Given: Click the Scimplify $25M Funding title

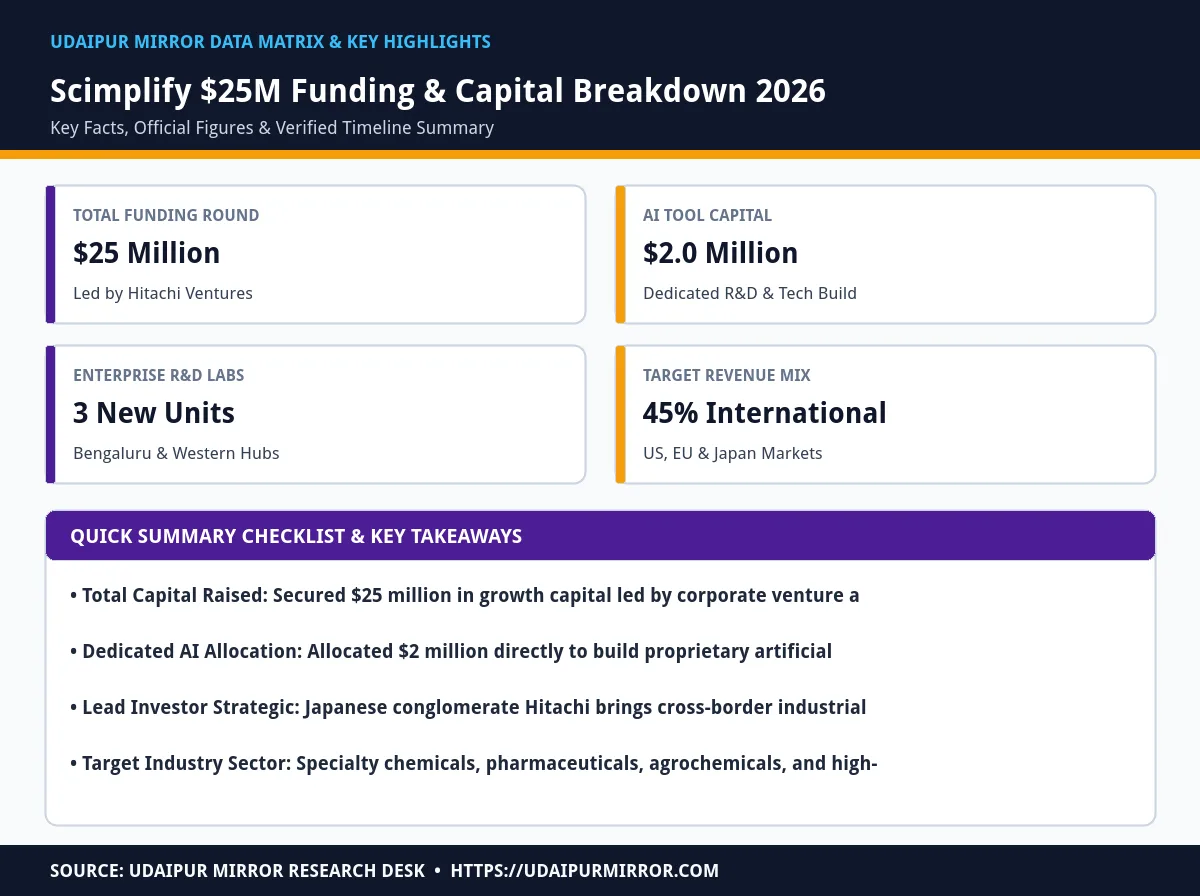Looking at the screenshot, I should tap(438, 91).
